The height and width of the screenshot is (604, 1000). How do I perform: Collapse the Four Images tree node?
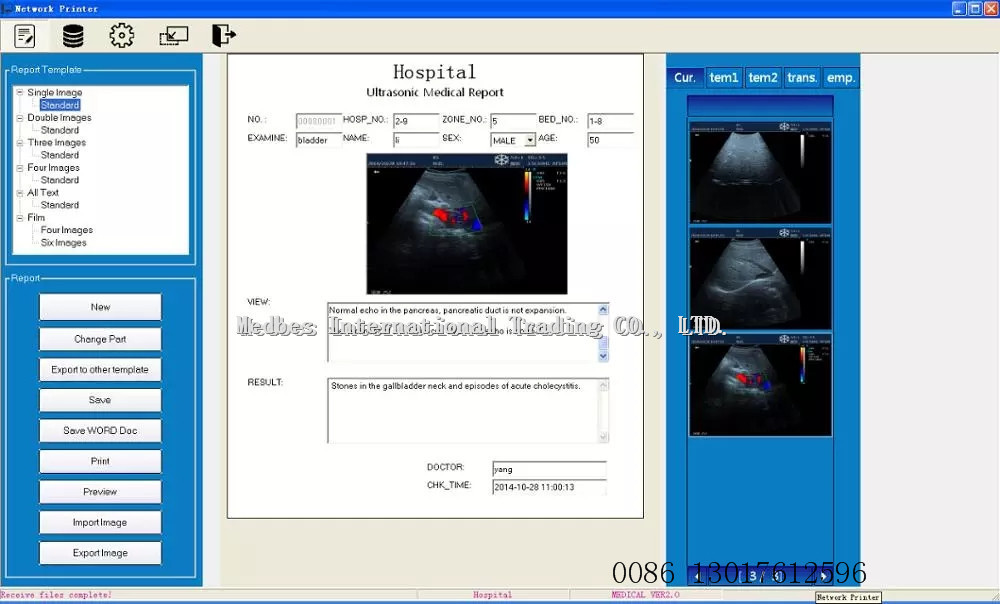[20, 168]
